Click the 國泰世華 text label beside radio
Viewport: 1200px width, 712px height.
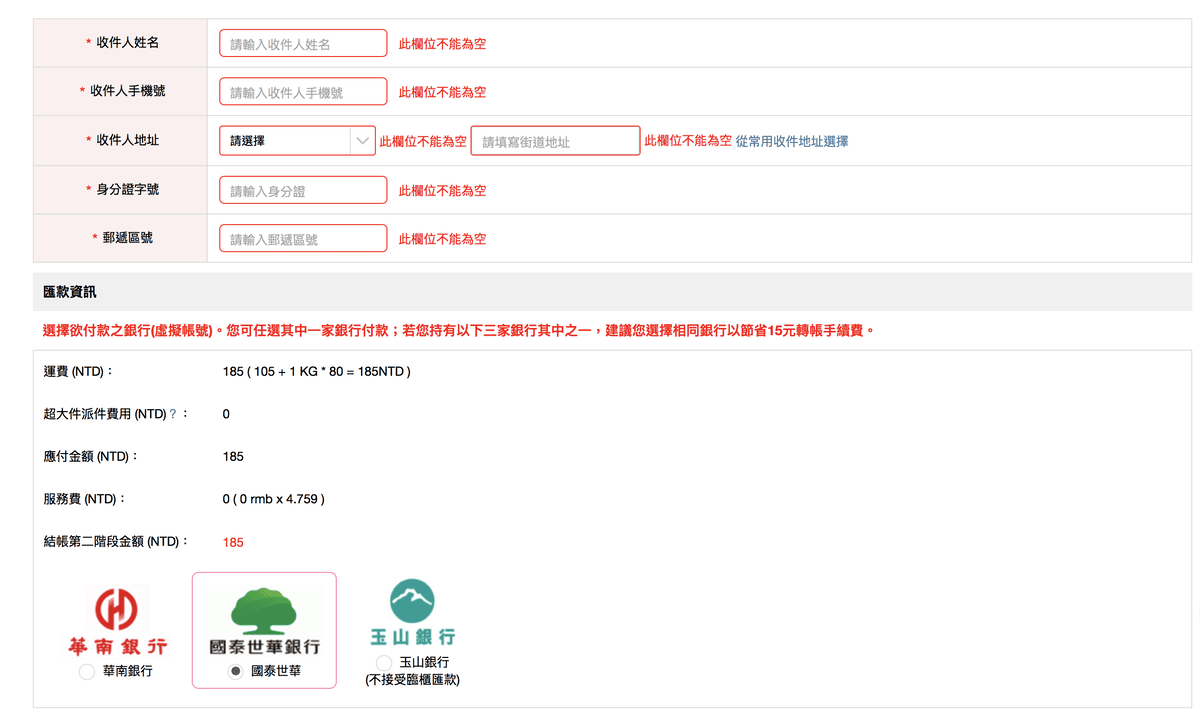(x=276, y=672)
